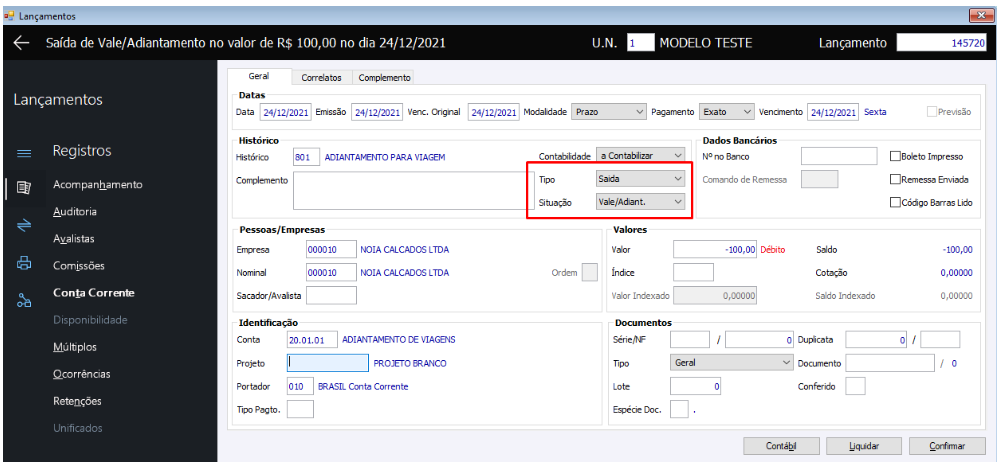
Task: Click the back arrow icon
Action: pos(22,43)
